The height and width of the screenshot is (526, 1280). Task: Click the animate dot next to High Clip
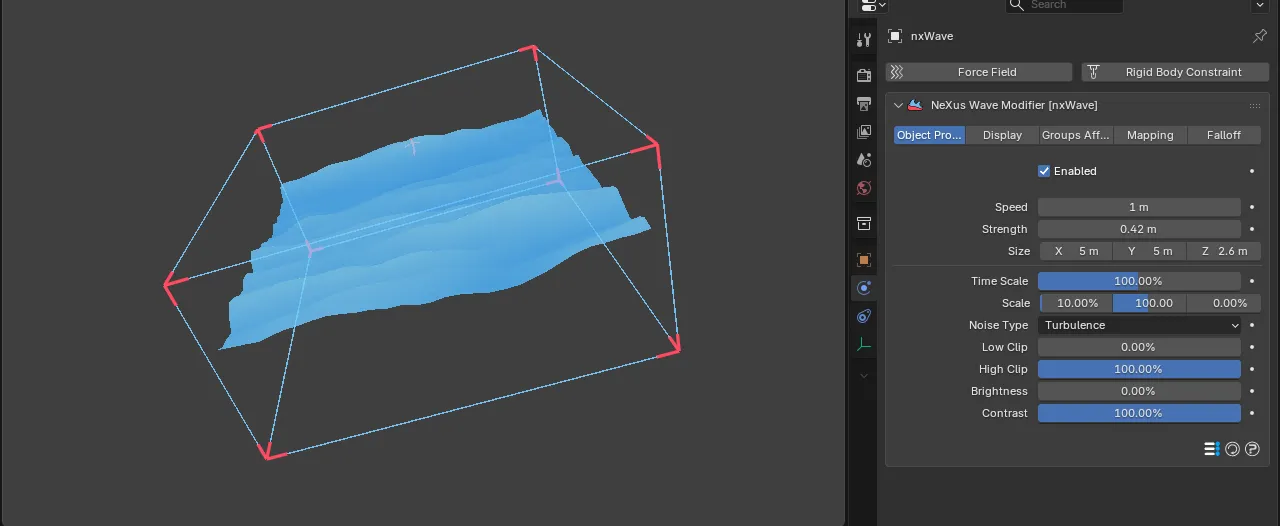click(x=1252, y=369)
